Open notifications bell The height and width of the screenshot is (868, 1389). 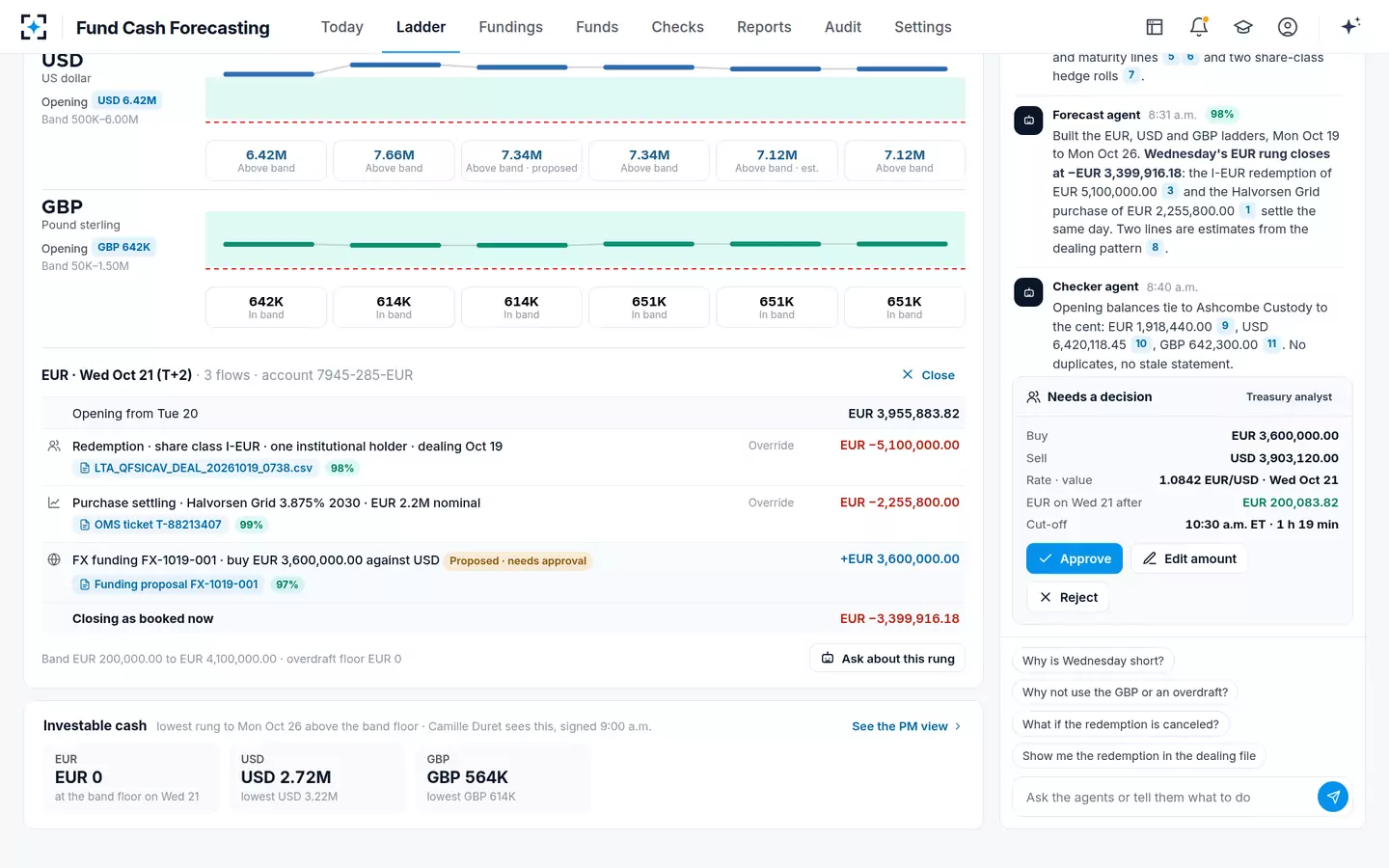coord(1199,27)
